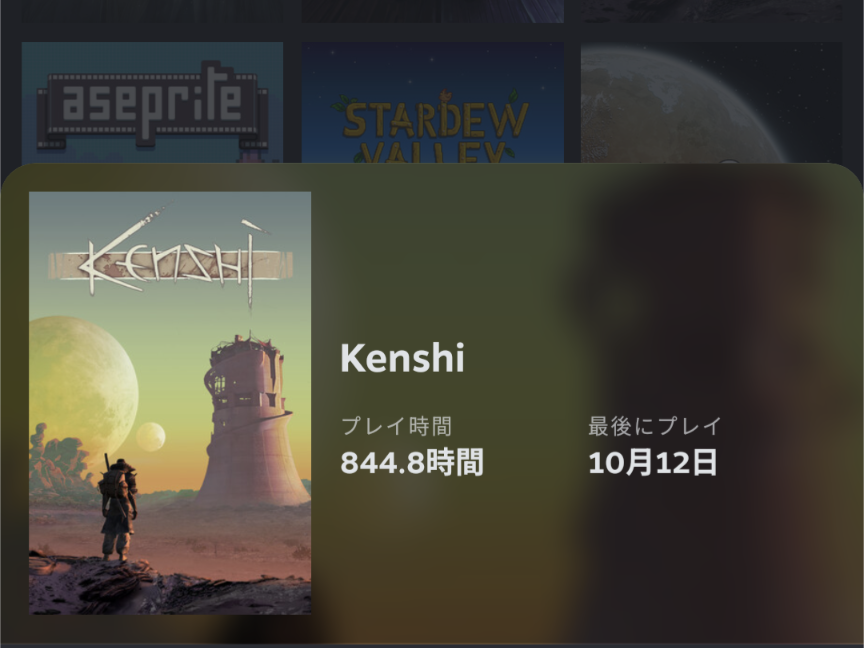Click the Kenshi title text
The width and height of the screenshot is (864, 648).
coord(402,358)
